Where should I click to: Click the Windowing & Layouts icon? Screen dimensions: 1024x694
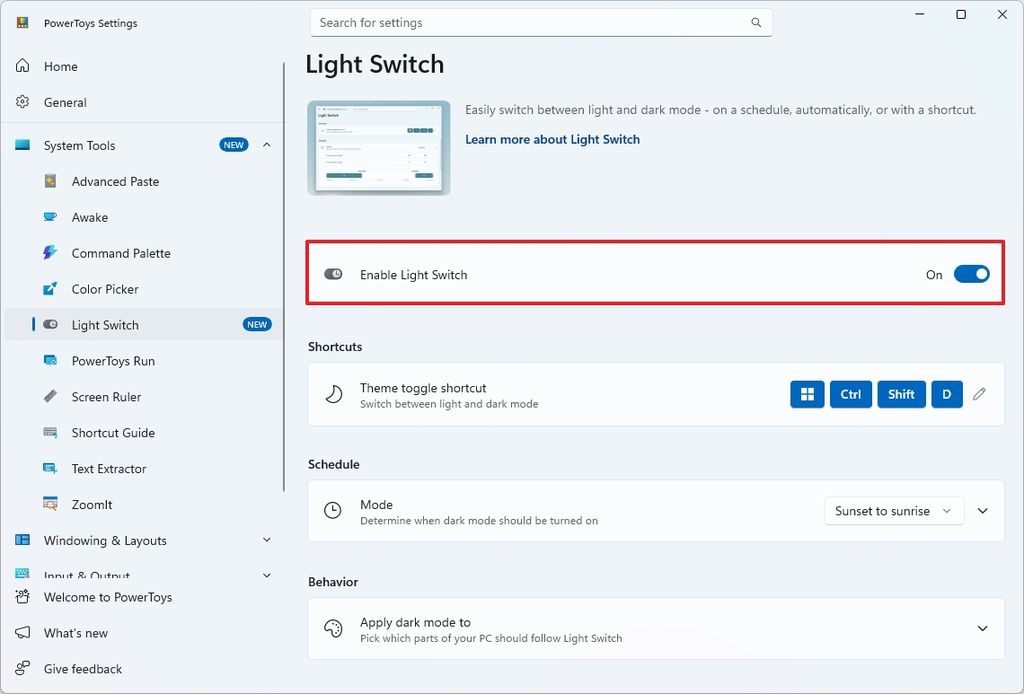click(x=22, y=540)
